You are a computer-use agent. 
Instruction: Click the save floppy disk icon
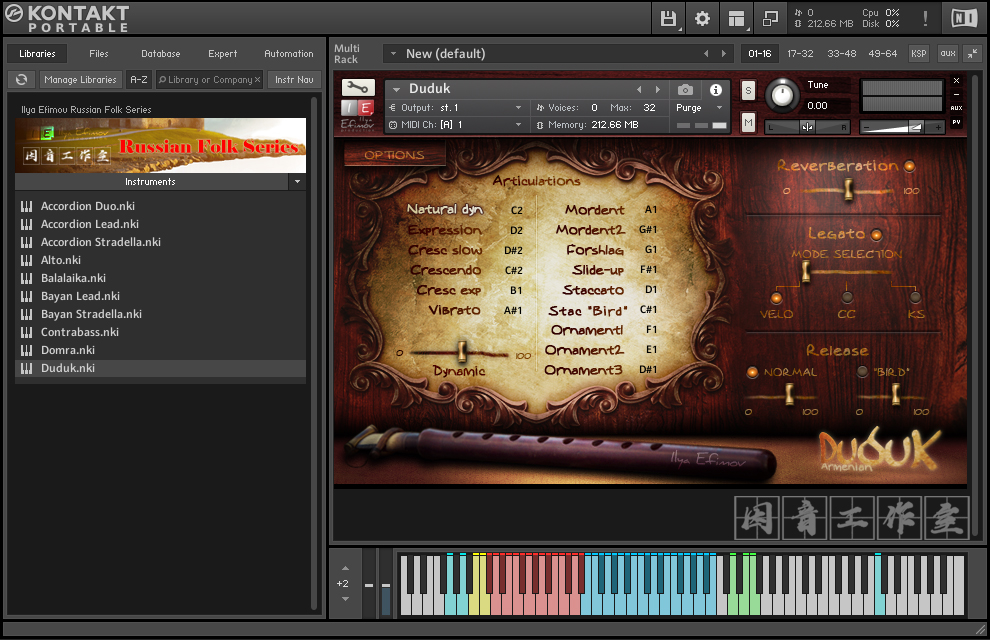coord(668,18)
